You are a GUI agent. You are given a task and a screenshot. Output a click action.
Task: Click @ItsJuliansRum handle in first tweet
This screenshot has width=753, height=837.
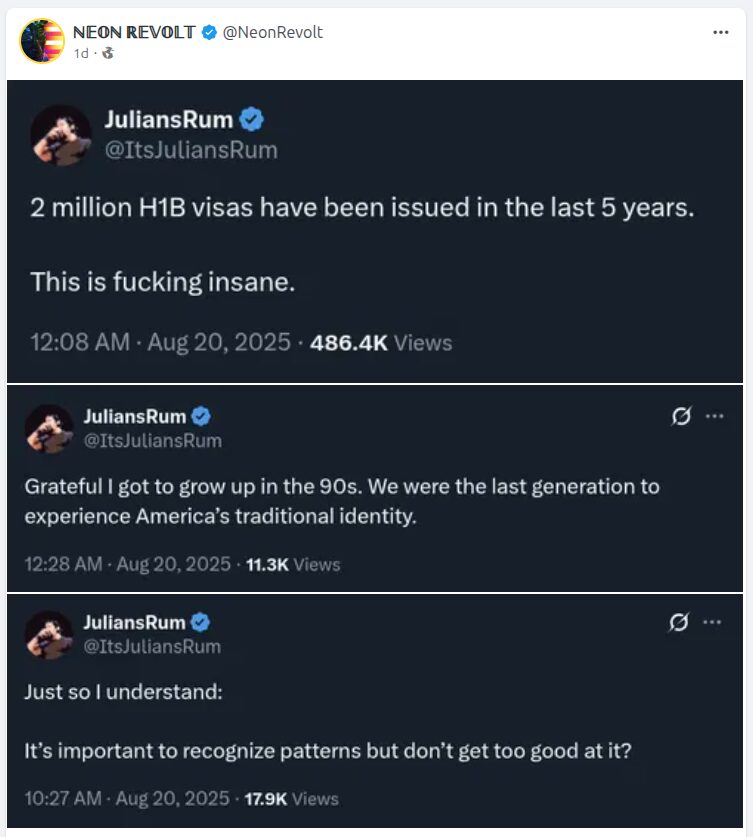(191, 150)
